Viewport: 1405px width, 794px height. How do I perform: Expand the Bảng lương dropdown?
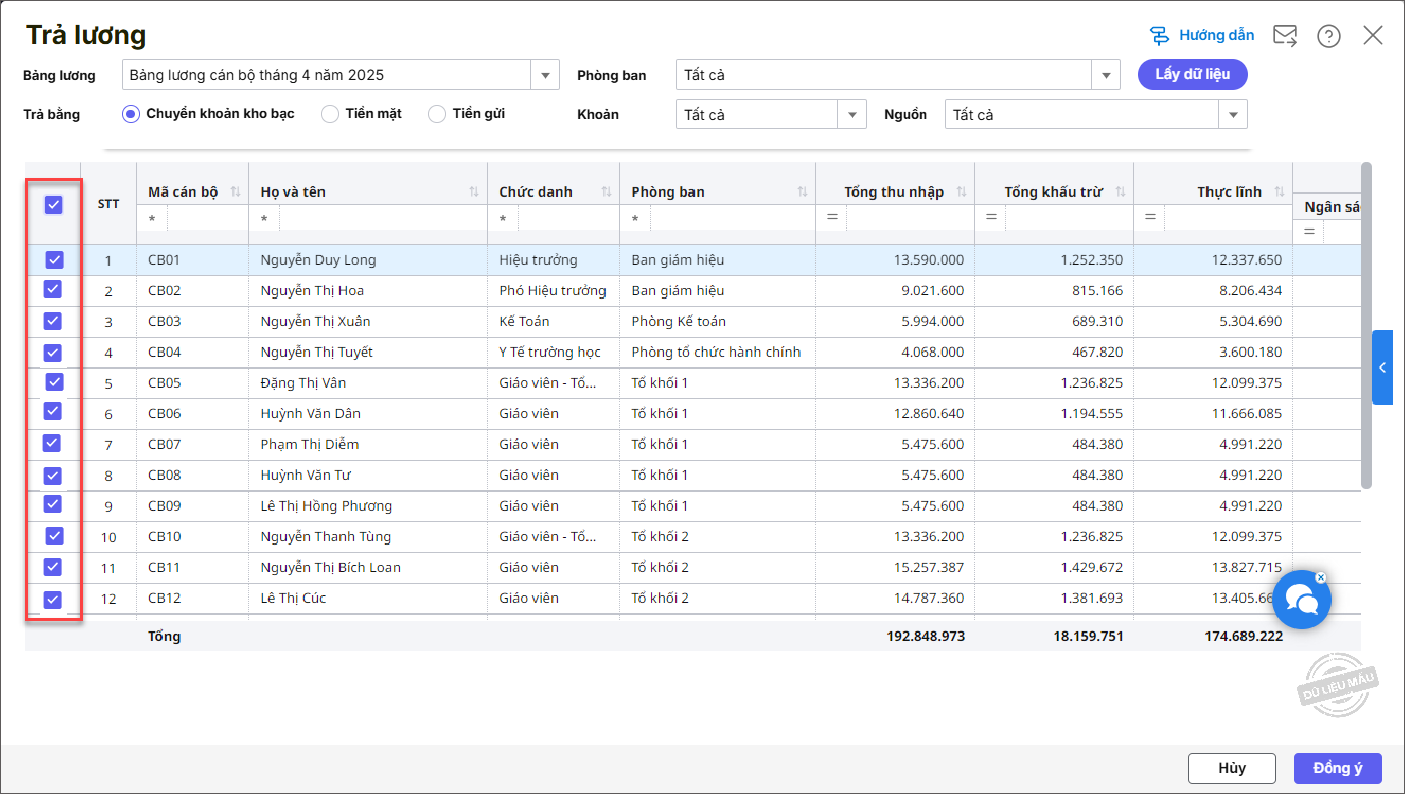pyautogui.click(x=545, y=75)
